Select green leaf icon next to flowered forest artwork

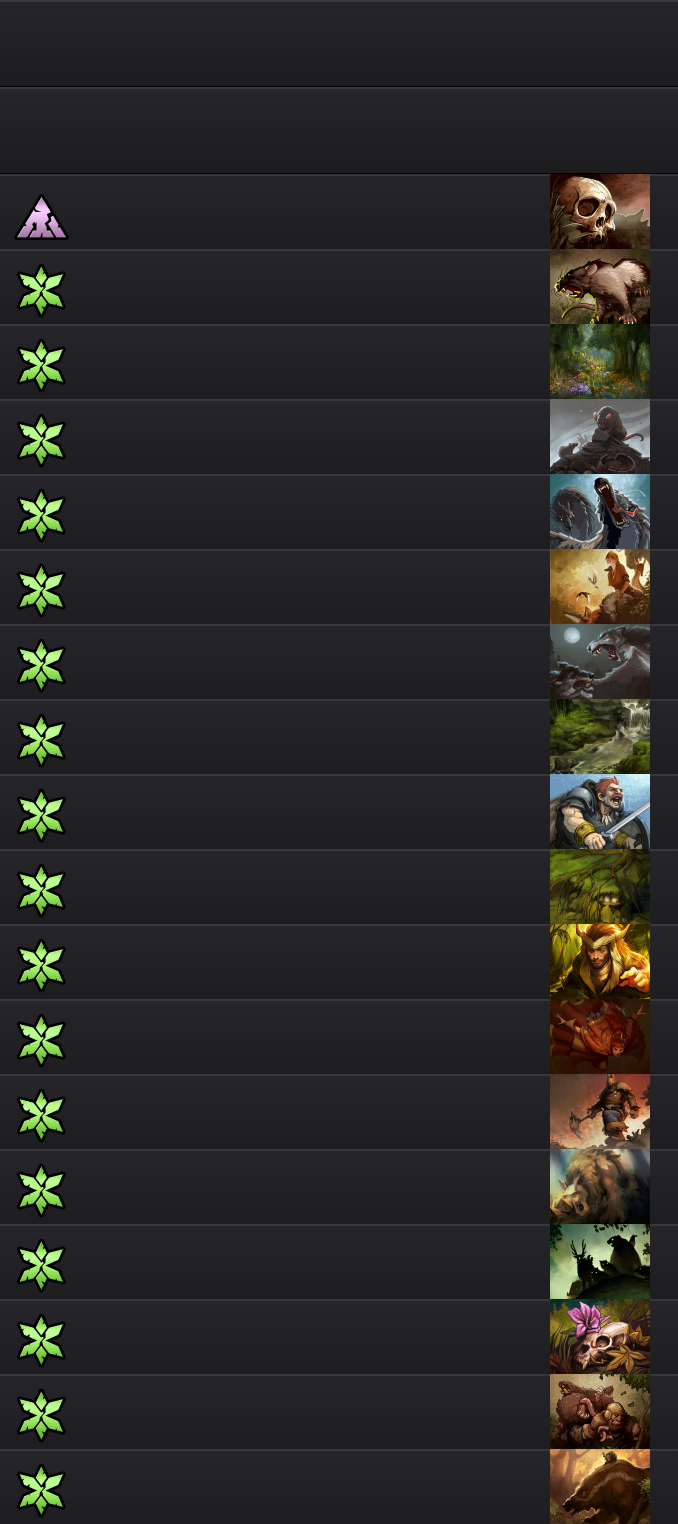[41, 365]
